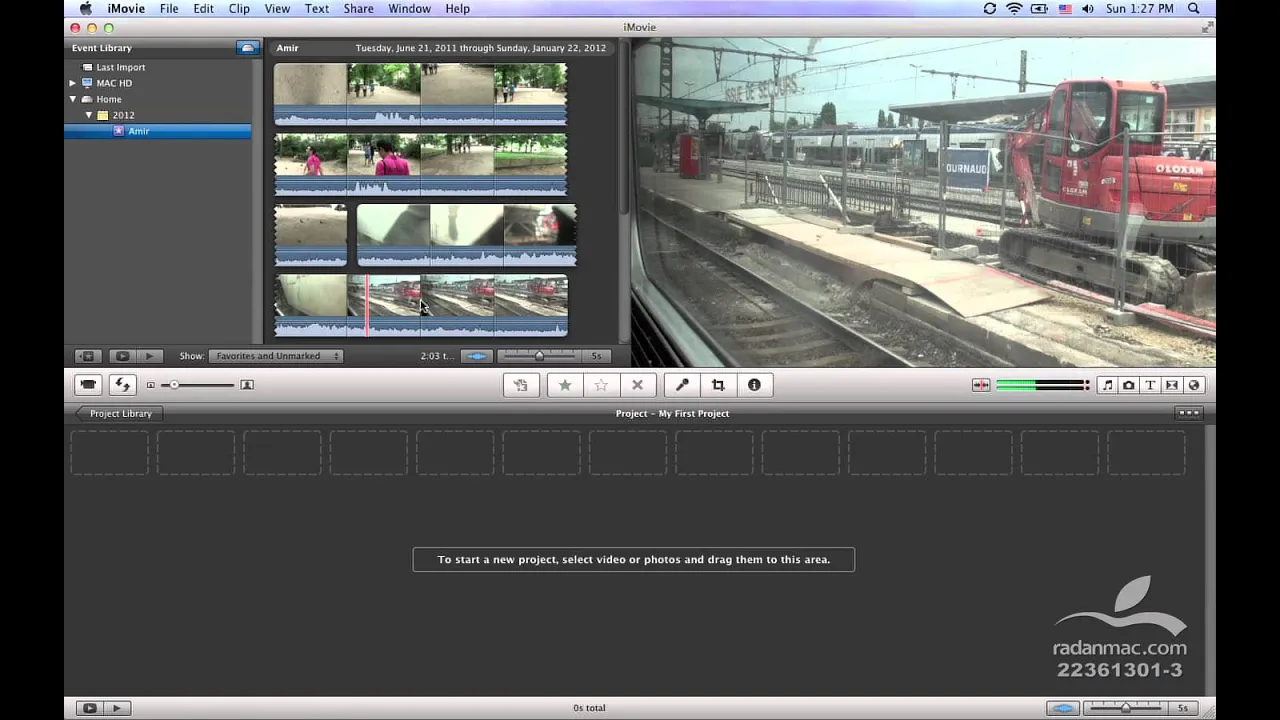Adjust event thumbnail duration slider

539,356
